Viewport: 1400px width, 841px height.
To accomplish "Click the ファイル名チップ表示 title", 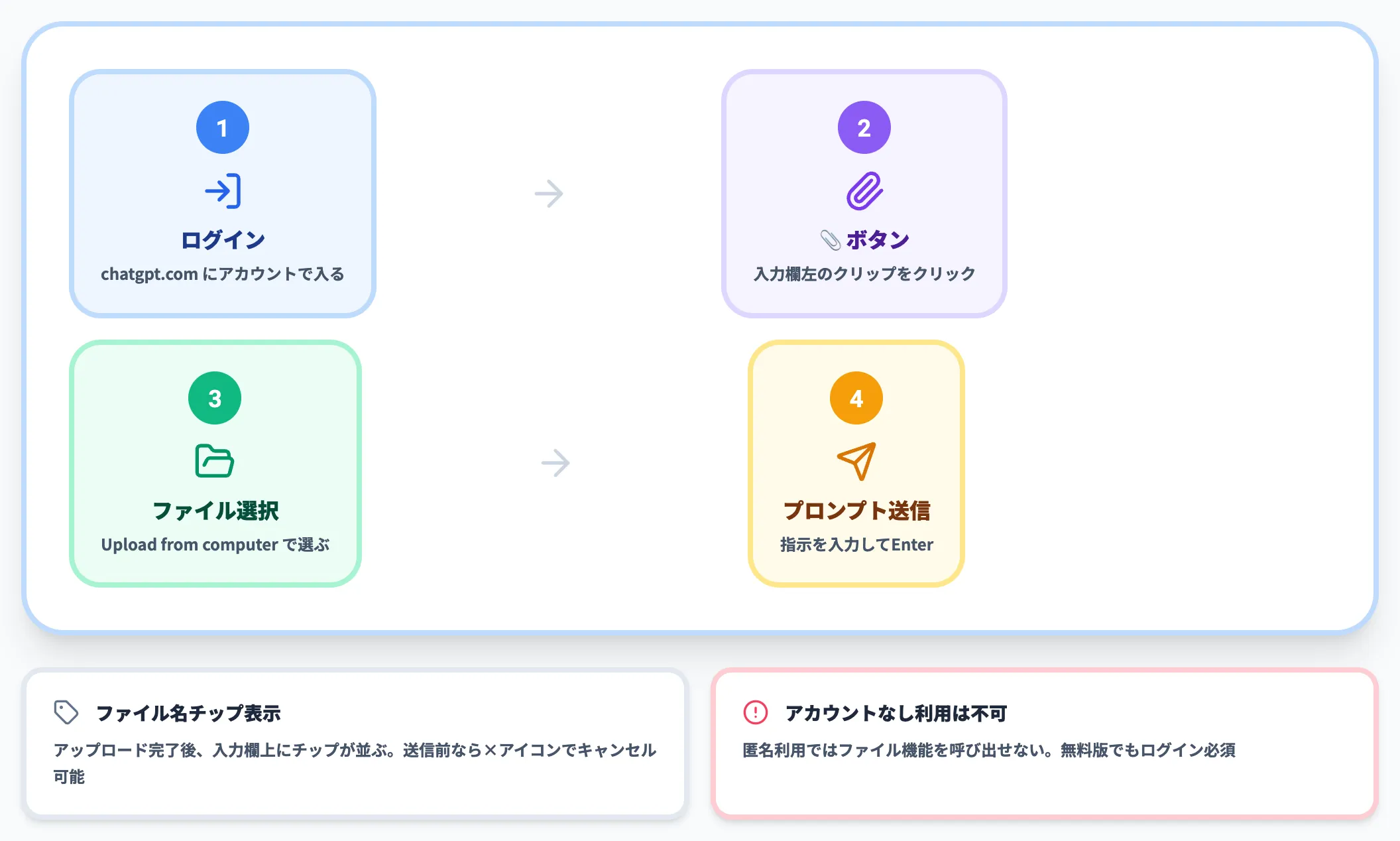I will tap(188, 713).
